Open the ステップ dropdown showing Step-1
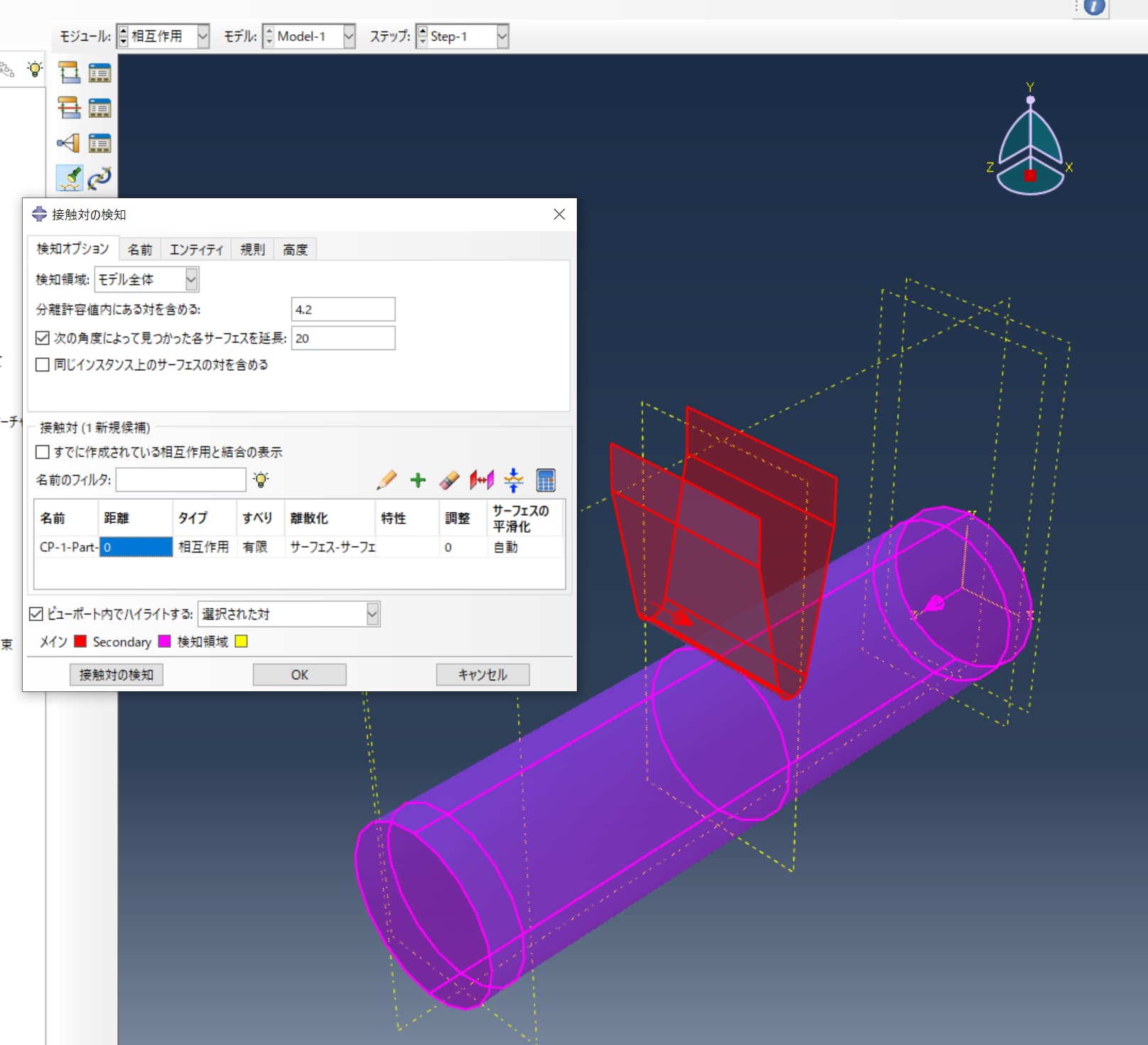Screen dimensions: 1148x1045 (501, 36)
